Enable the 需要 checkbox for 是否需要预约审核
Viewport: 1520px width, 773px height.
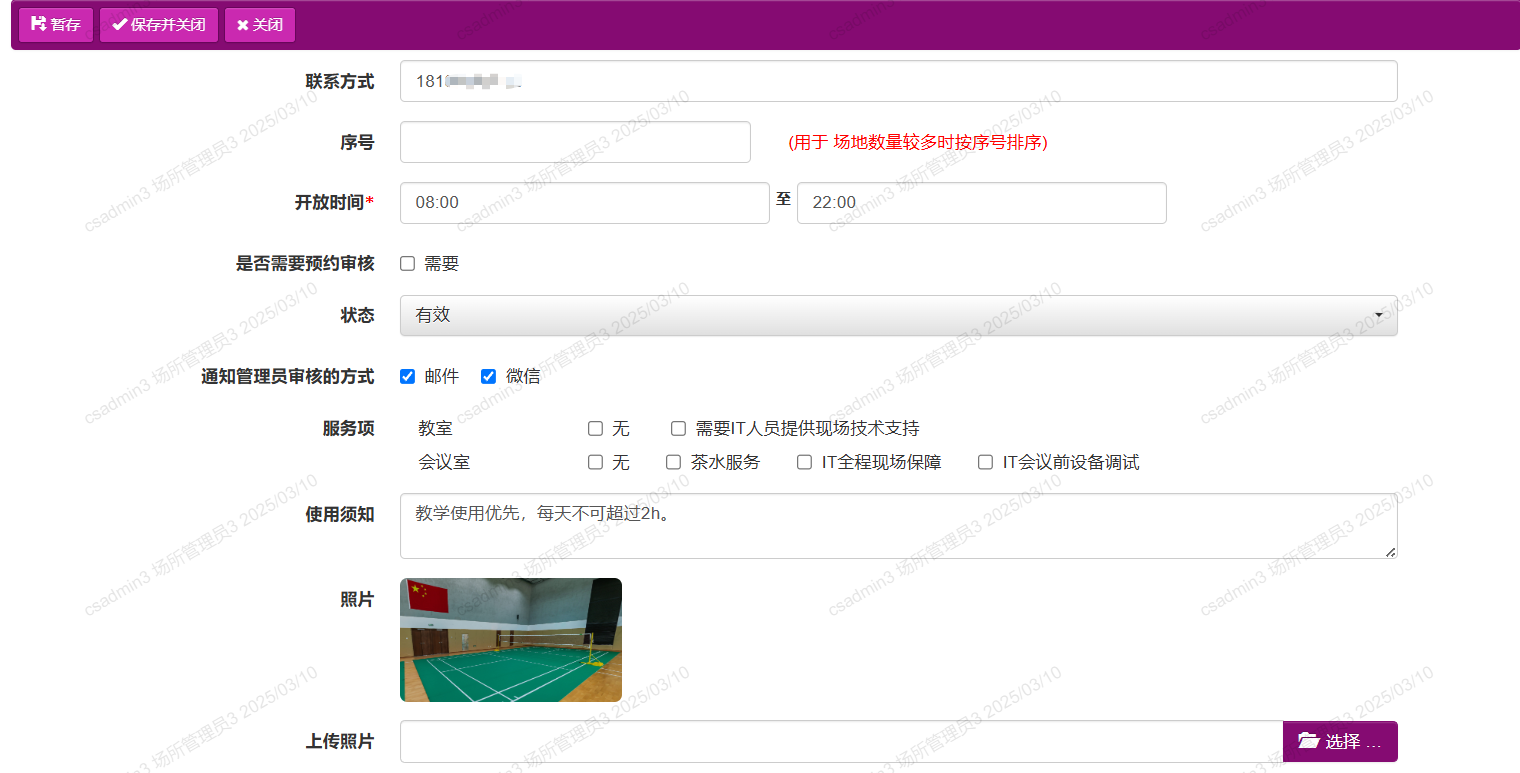pos(407,262)
